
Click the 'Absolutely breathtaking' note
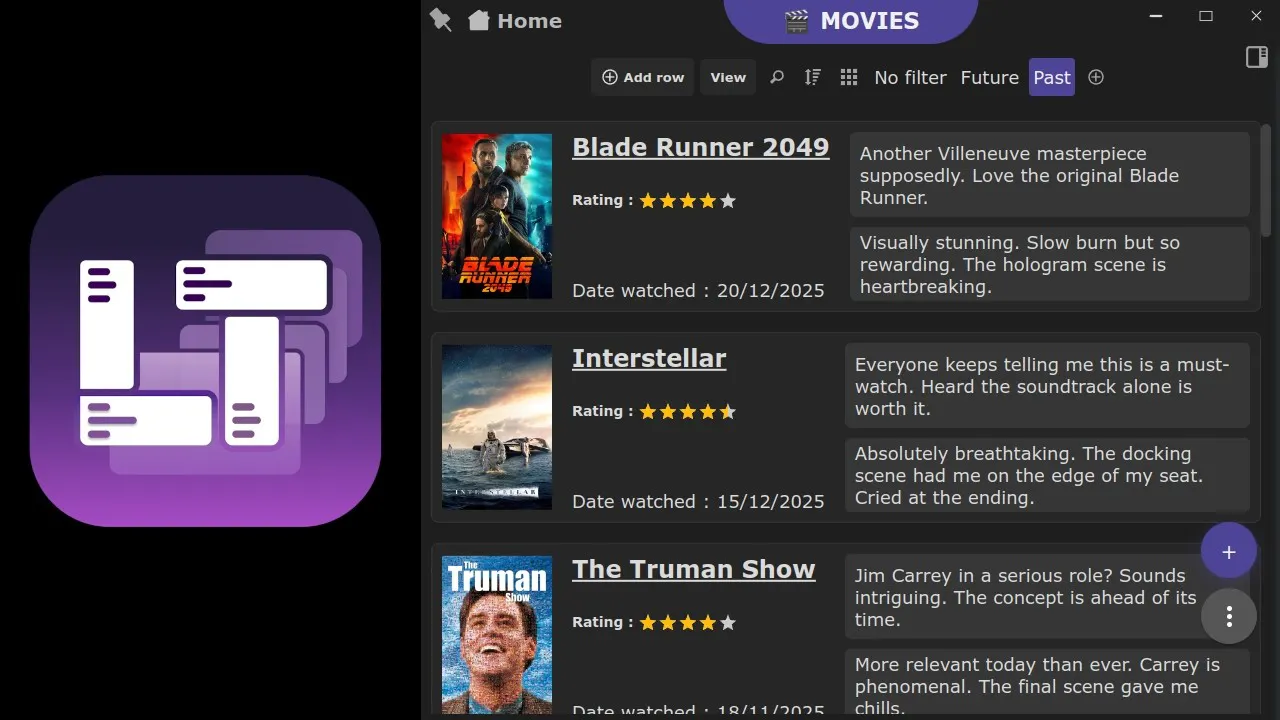1047,475
